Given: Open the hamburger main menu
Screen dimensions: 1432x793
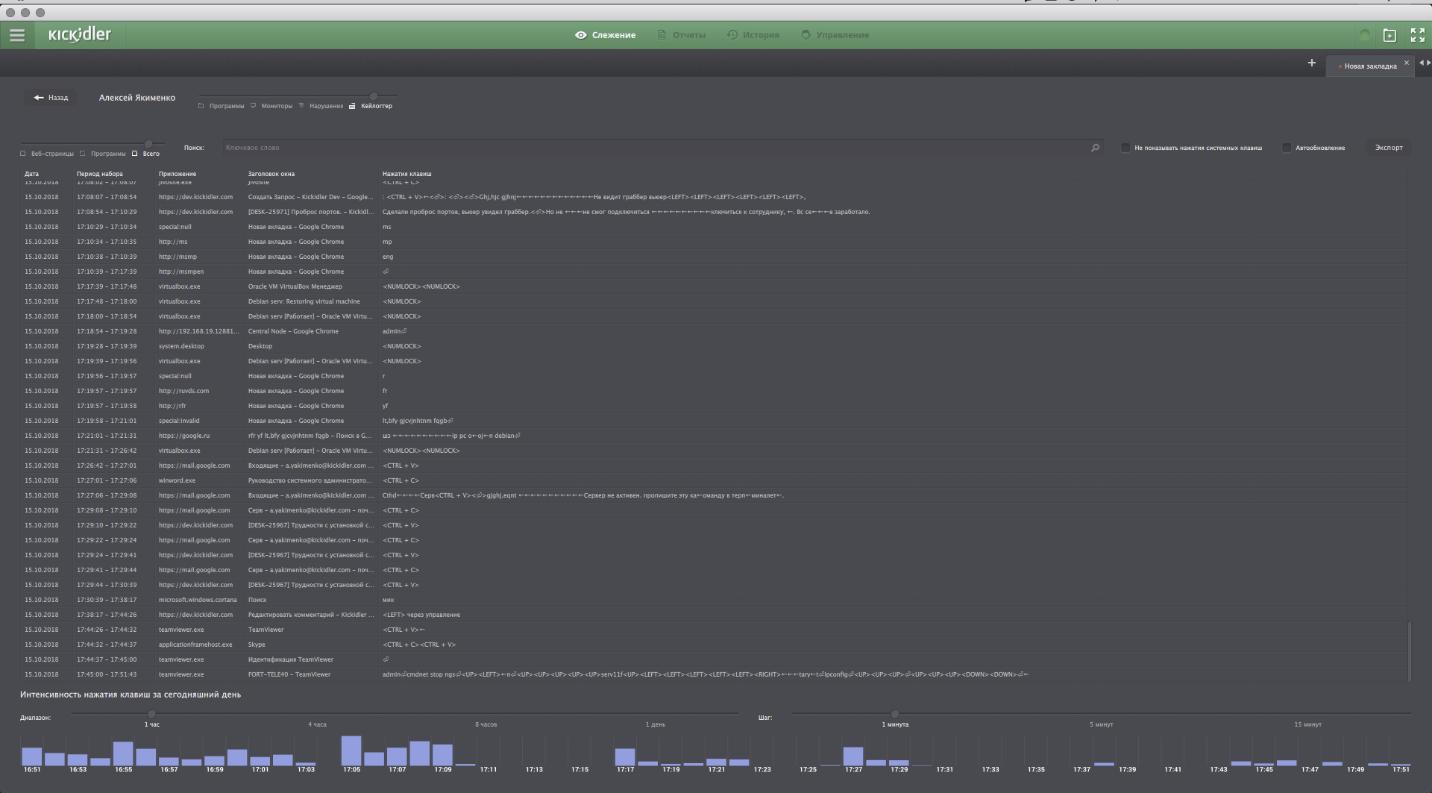Looking at the screenshot, I should pos(16,35).
